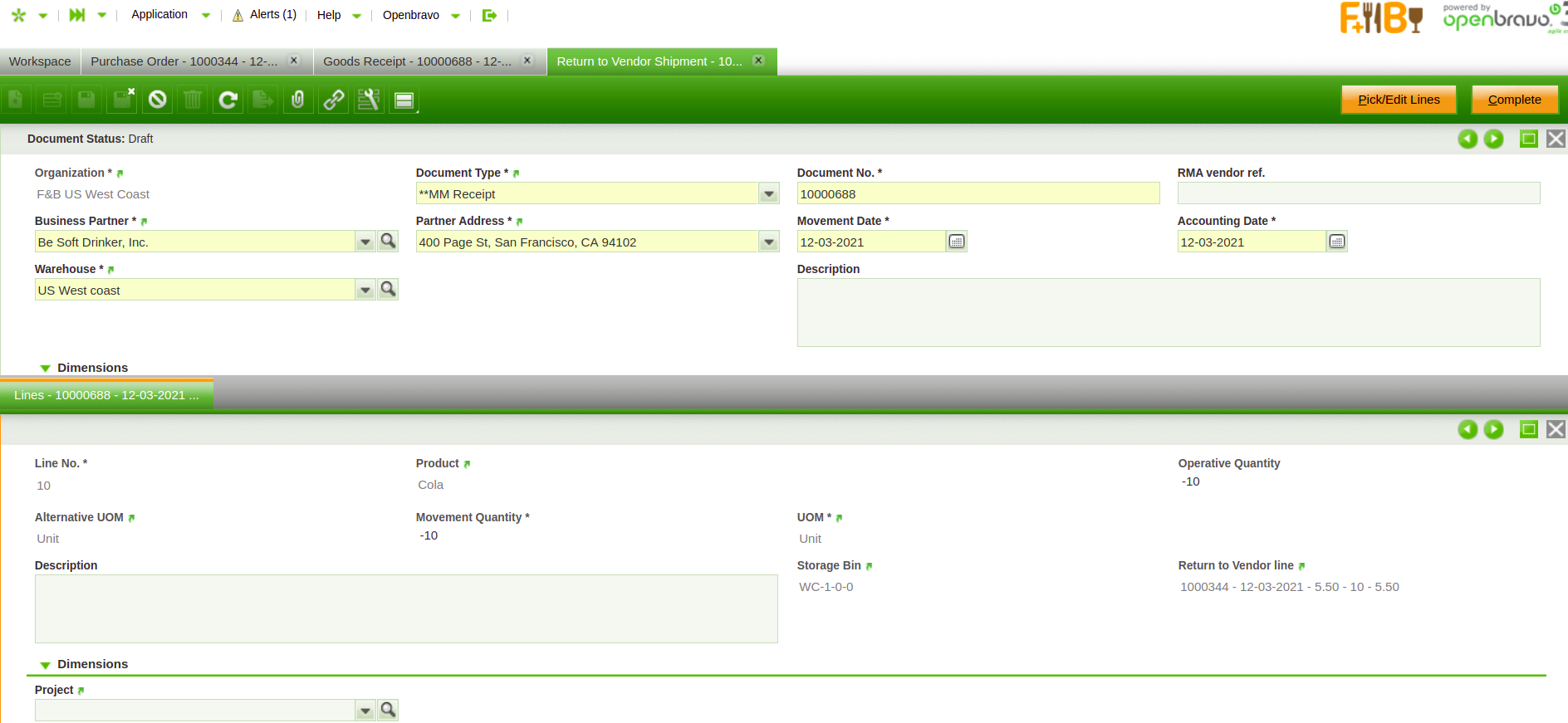Open the Accounting Date calendar picker
Viewport: 1568px width, 723px height.
click(x=1336, y=242)
